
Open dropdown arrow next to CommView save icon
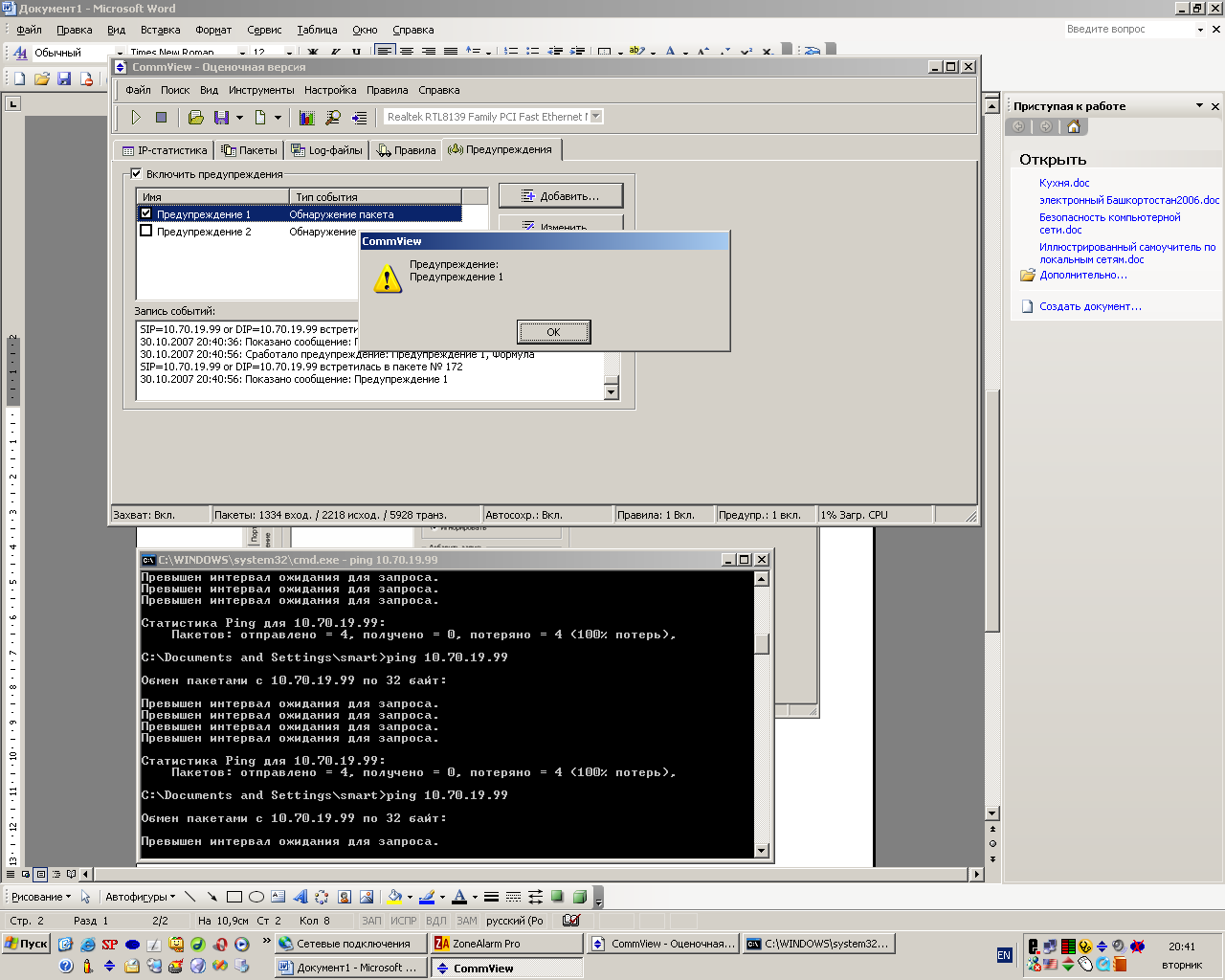pos(239,118)
